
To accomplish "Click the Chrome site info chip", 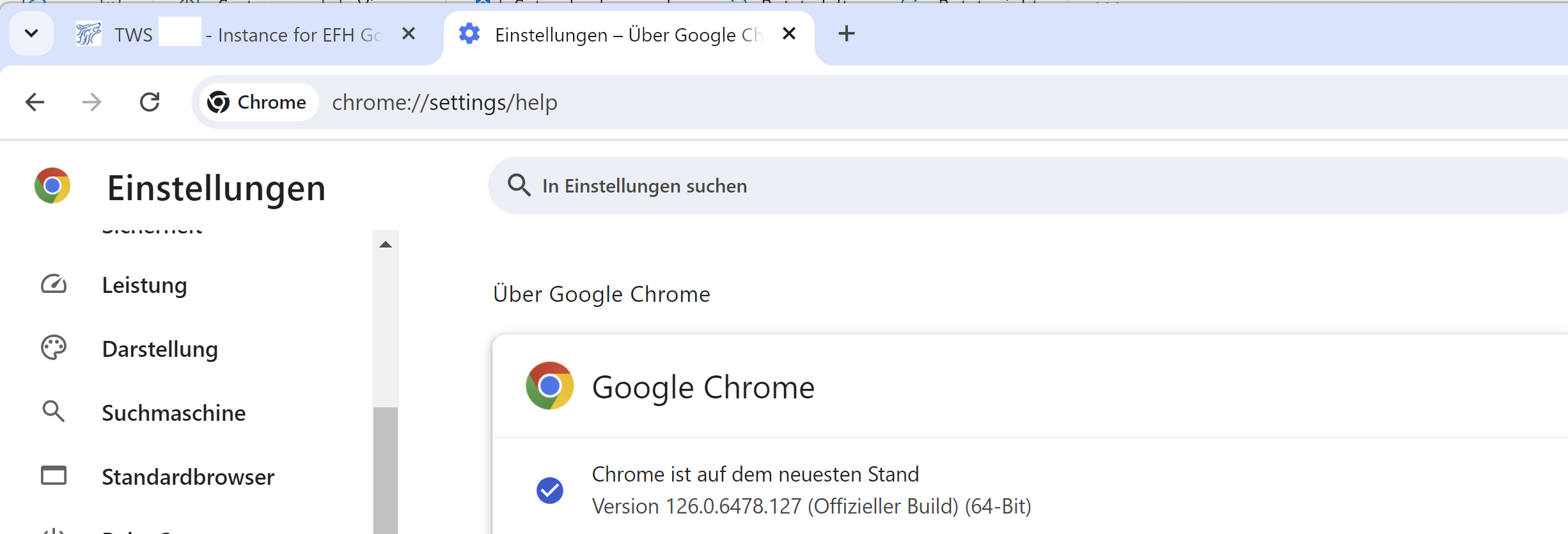I will [258, 102].
